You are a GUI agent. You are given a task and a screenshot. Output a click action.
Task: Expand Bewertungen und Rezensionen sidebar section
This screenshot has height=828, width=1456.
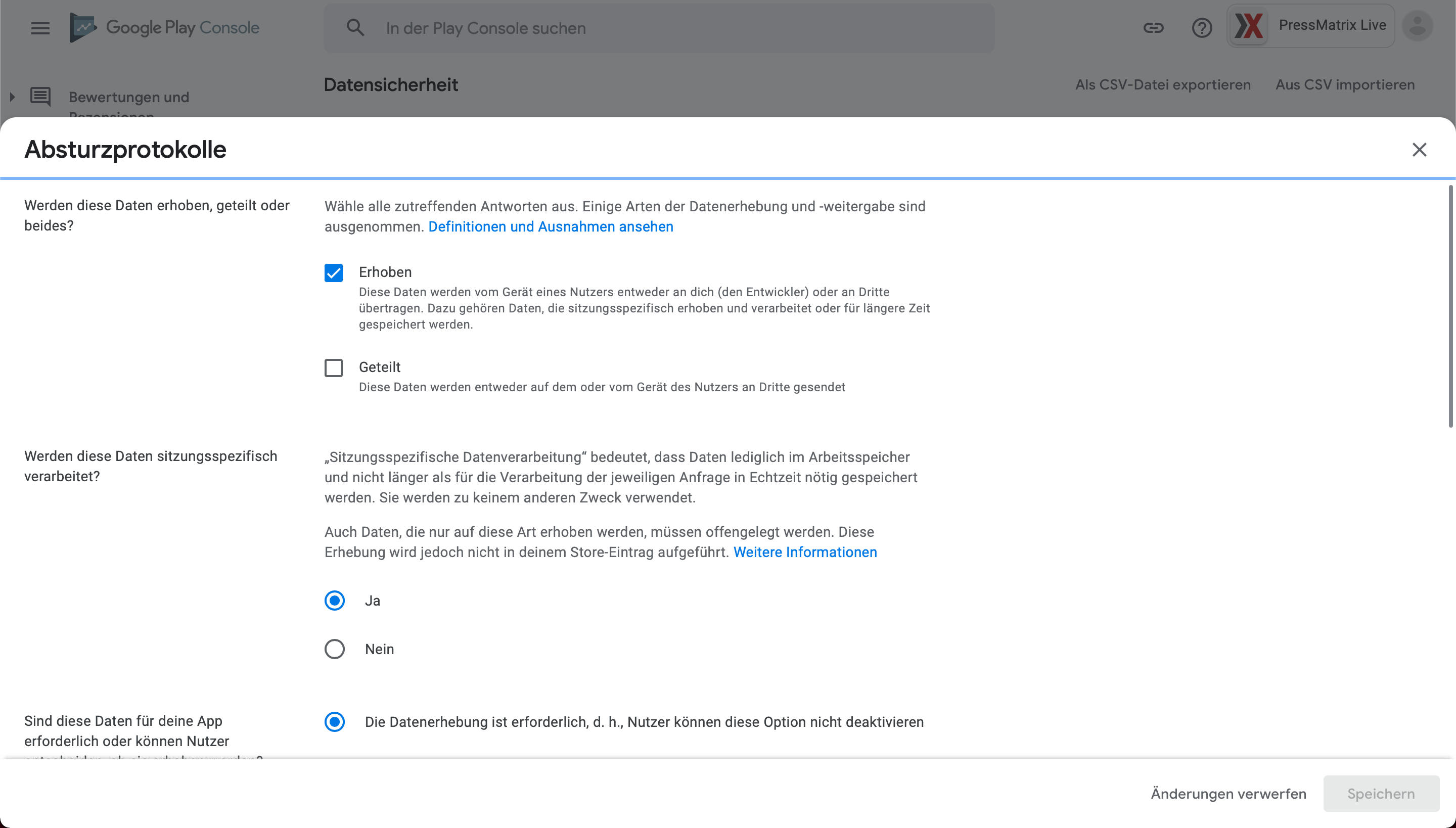coord(12,97)
